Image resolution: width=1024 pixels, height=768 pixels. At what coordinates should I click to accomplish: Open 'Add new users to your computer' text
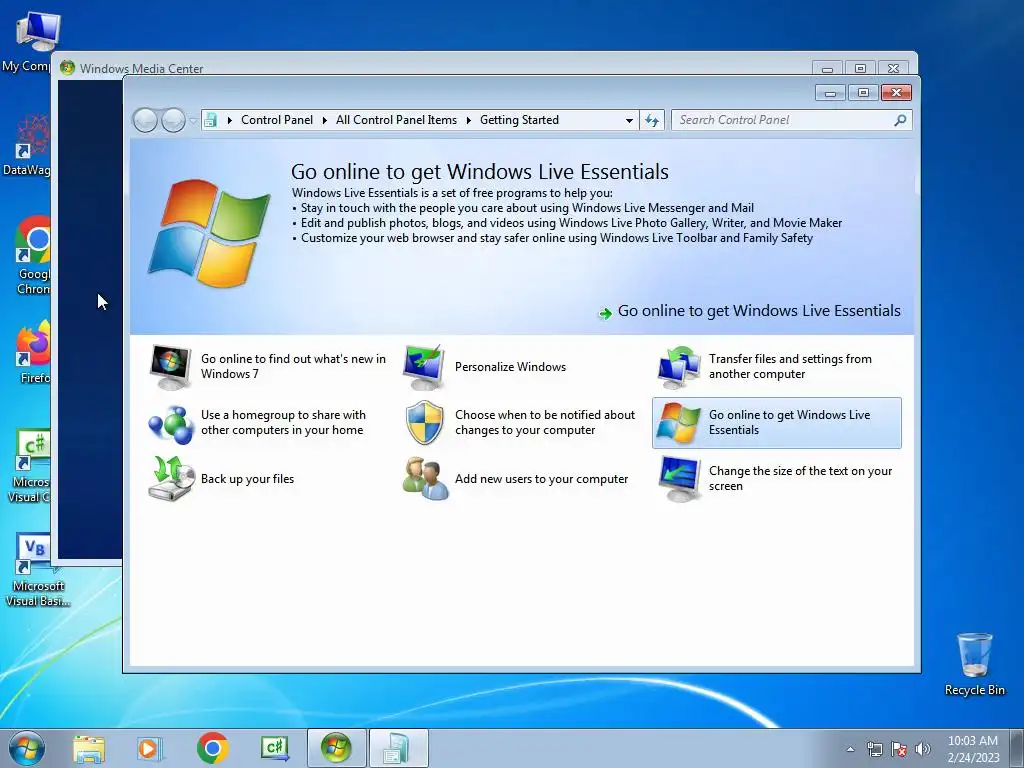click(541, 479)
